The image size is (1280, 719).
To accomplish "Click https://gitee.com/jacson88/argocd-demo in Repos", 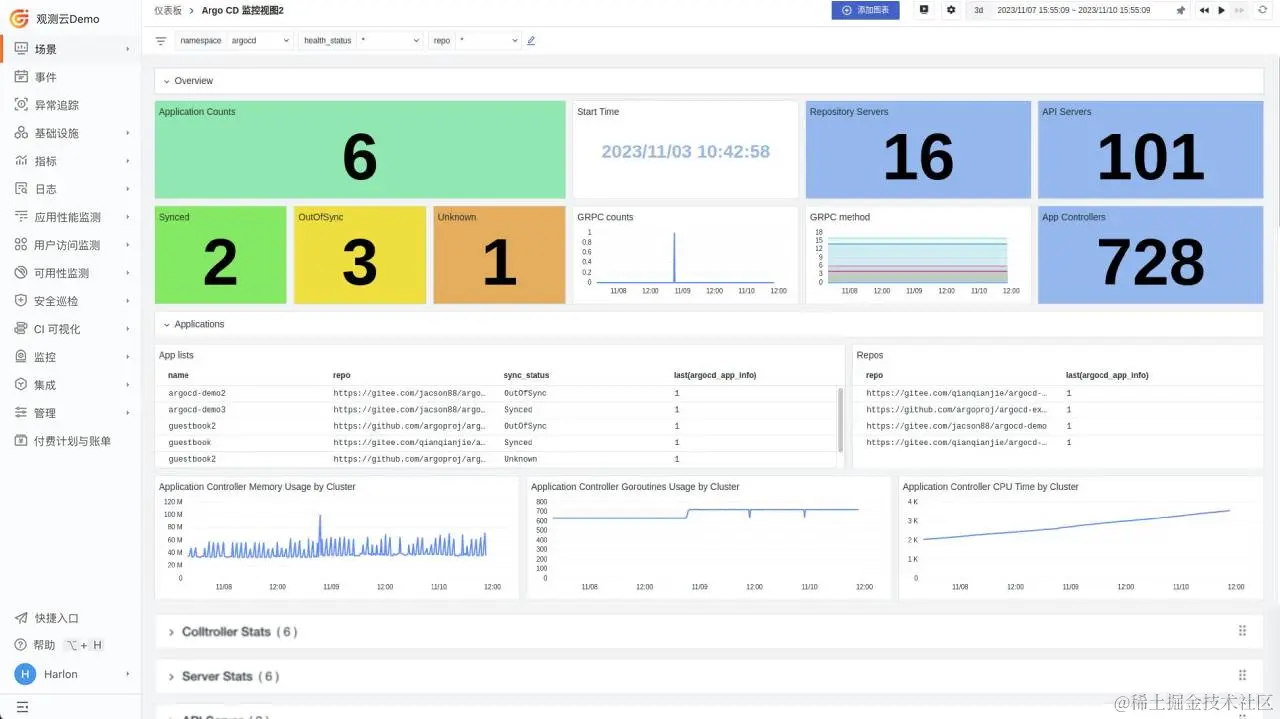I will [x=956, y=426].
